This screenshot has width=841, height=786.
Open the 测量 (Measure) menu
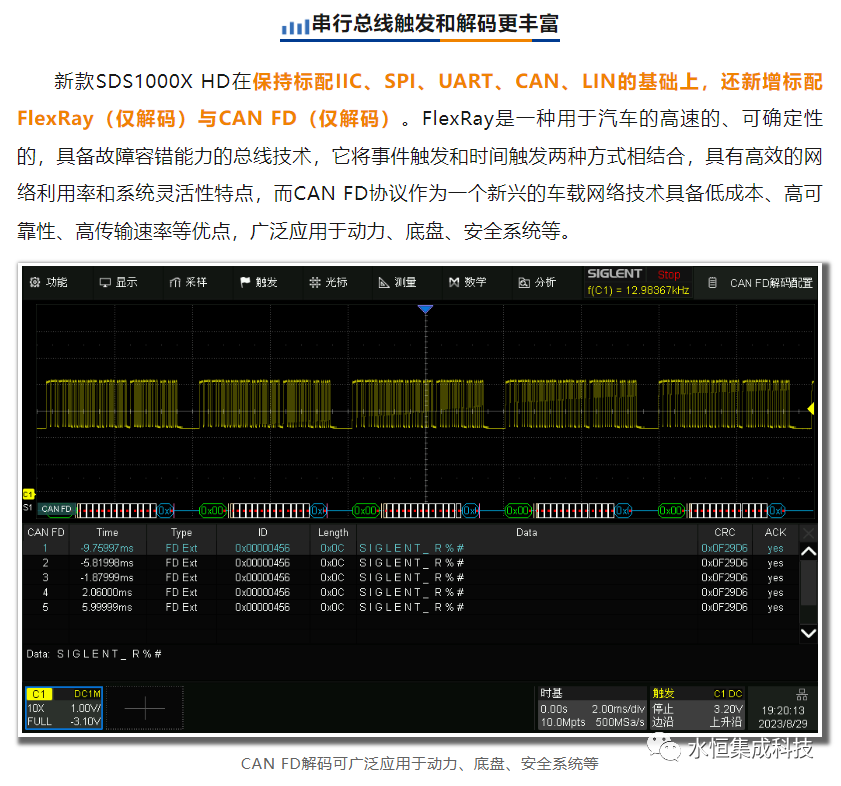pyautogui.click(x=397, y=282)
